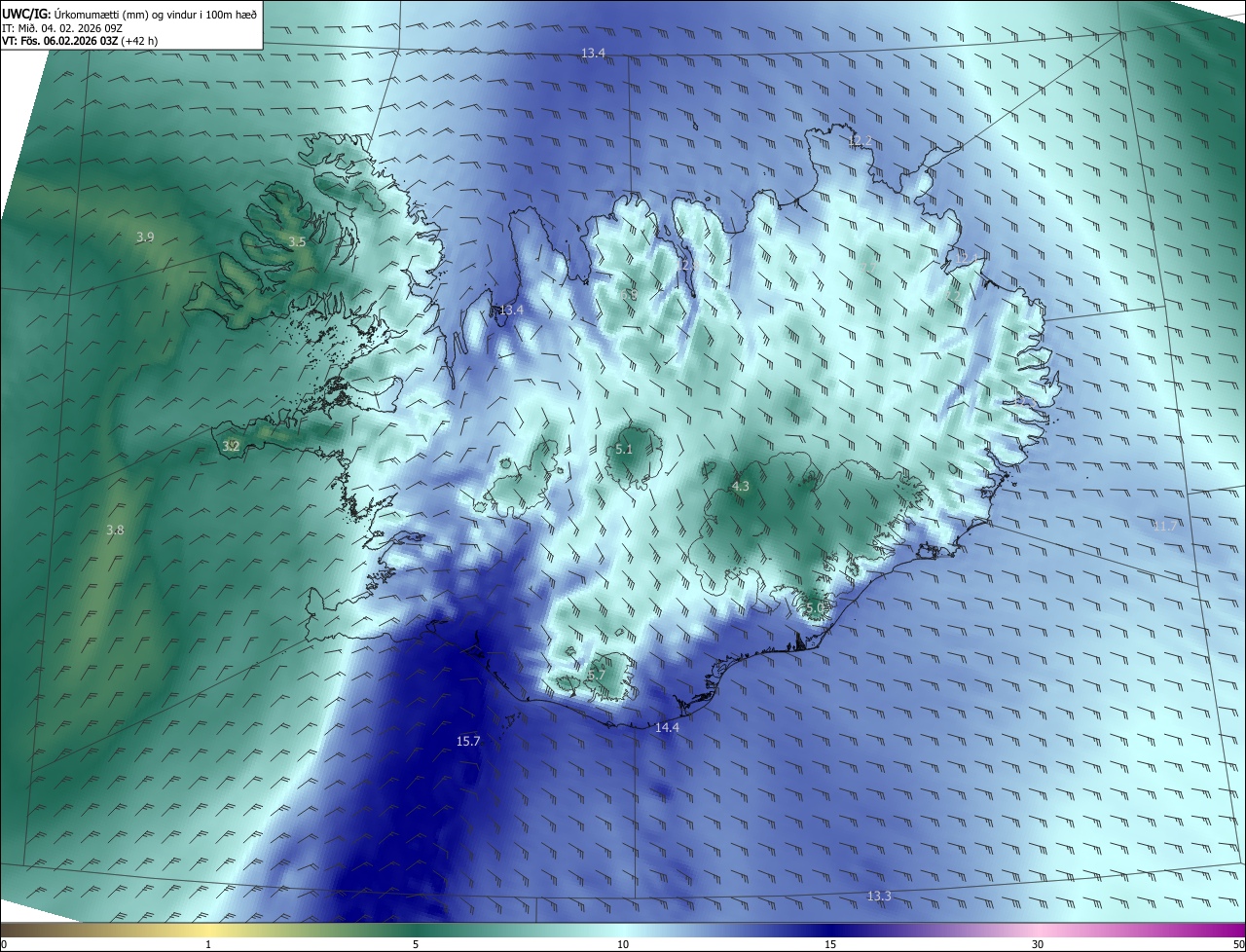Image resolution: width=1246 pixels, height=952 pixels.
Task: Click the 12.1 value on the northeast coast
Action: click(x=966, y=258)
